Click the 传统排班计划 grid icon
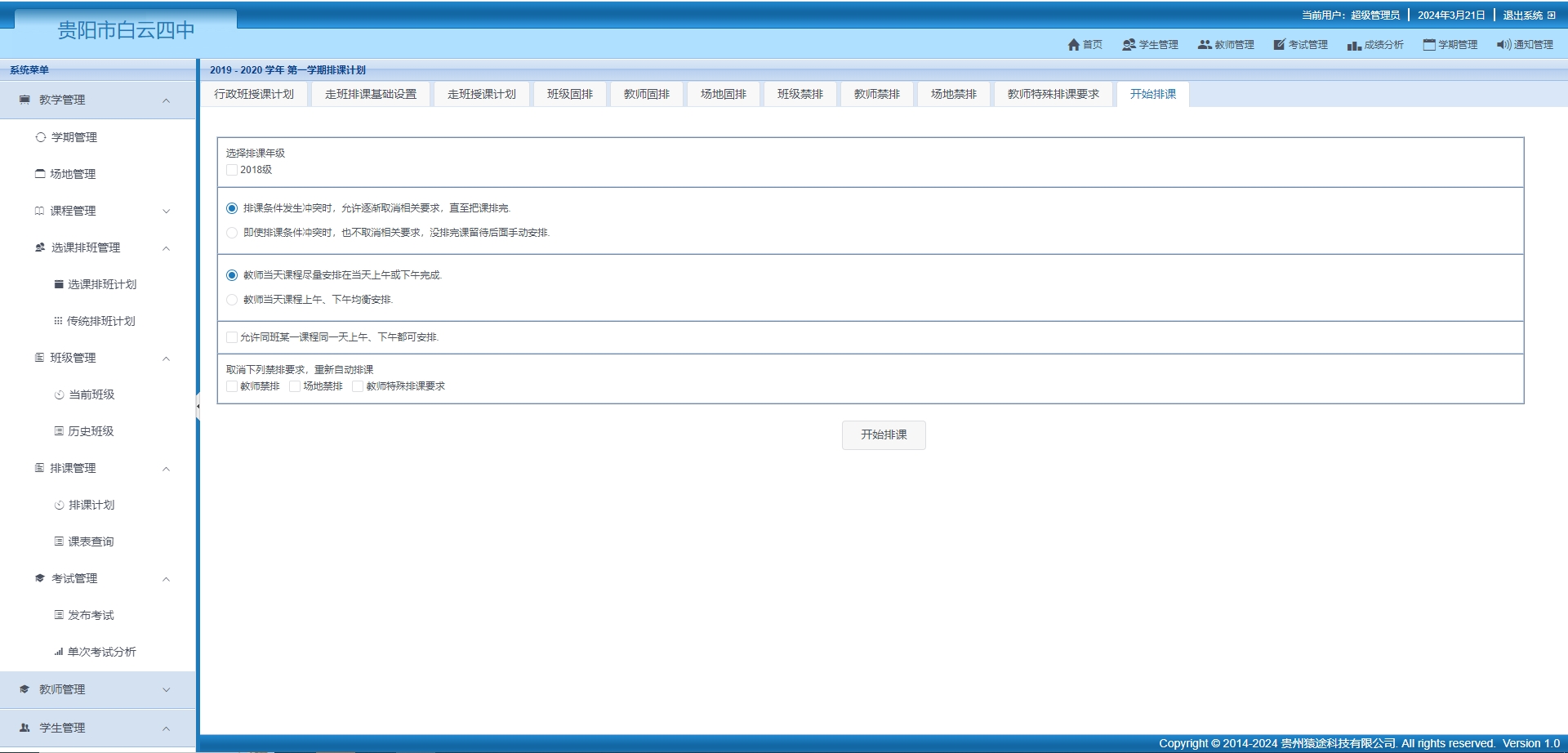This screenshot has width=1568, height=753. coord(58,321)
